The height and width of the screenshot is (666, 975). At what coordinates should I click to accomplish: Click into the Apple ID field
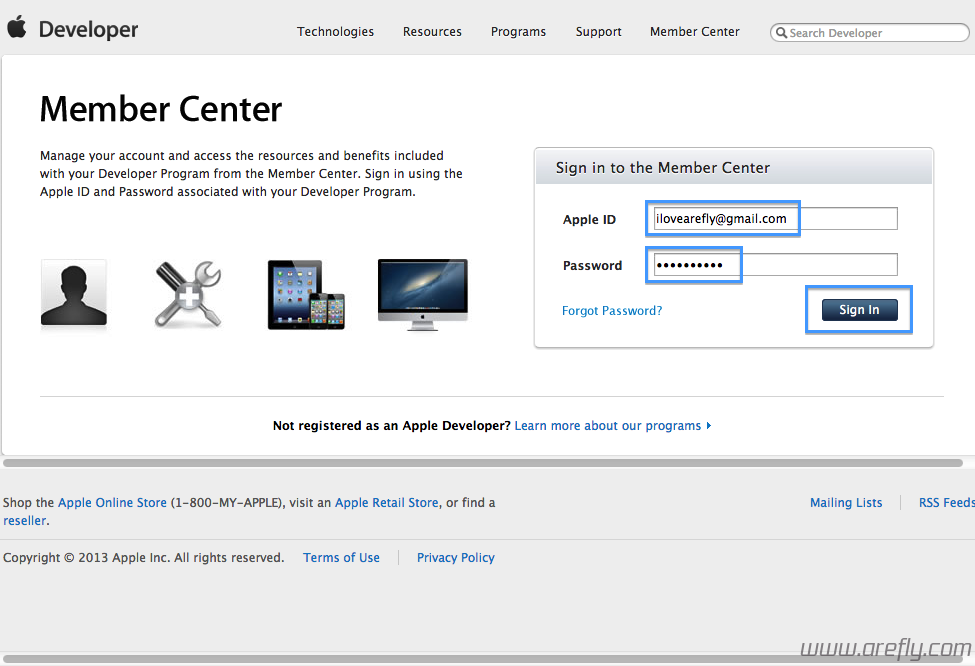click(x=775, y=218)
